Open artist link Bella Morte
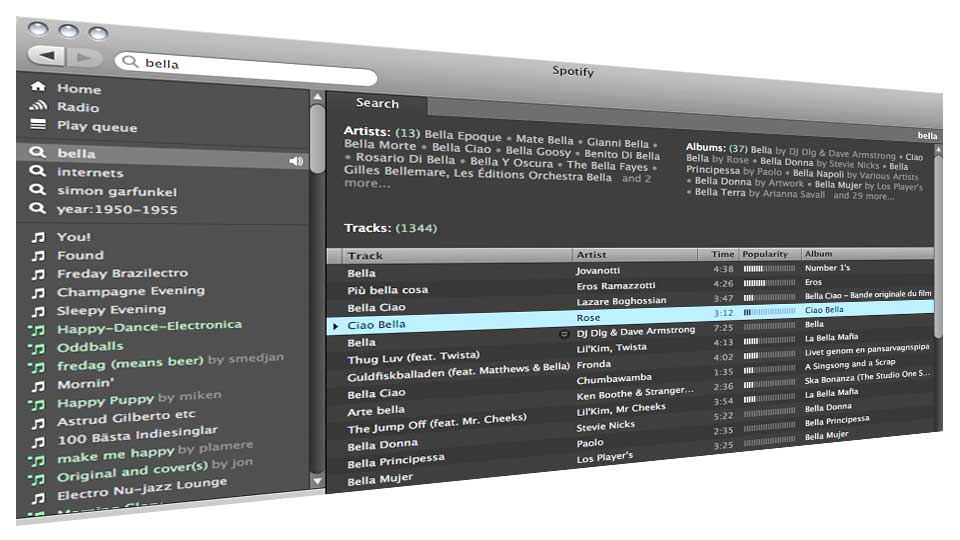This screenshot has width=960, height=540. pos(380,144)
